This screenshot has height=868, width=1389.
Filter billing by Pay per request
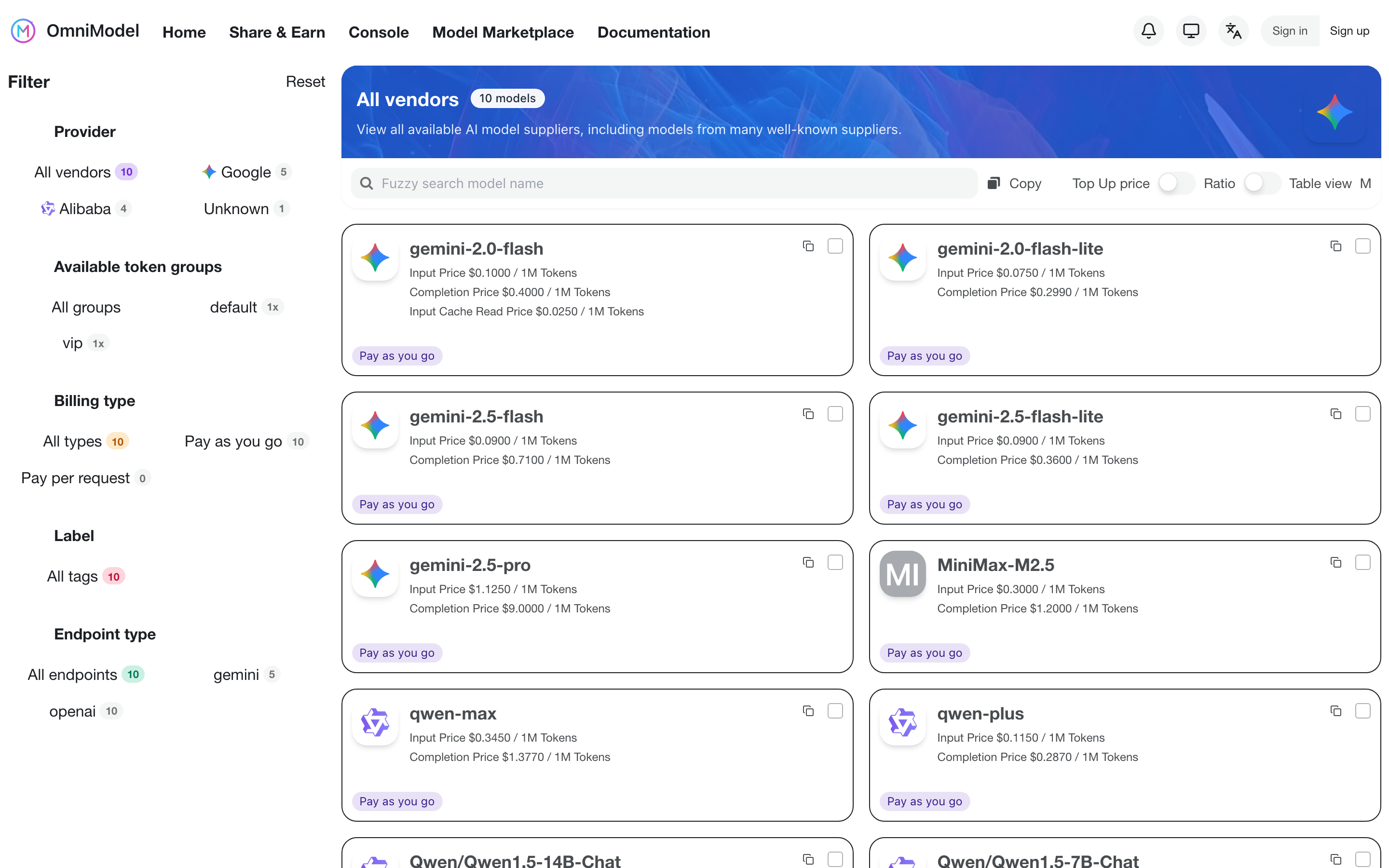click(86, 478)
